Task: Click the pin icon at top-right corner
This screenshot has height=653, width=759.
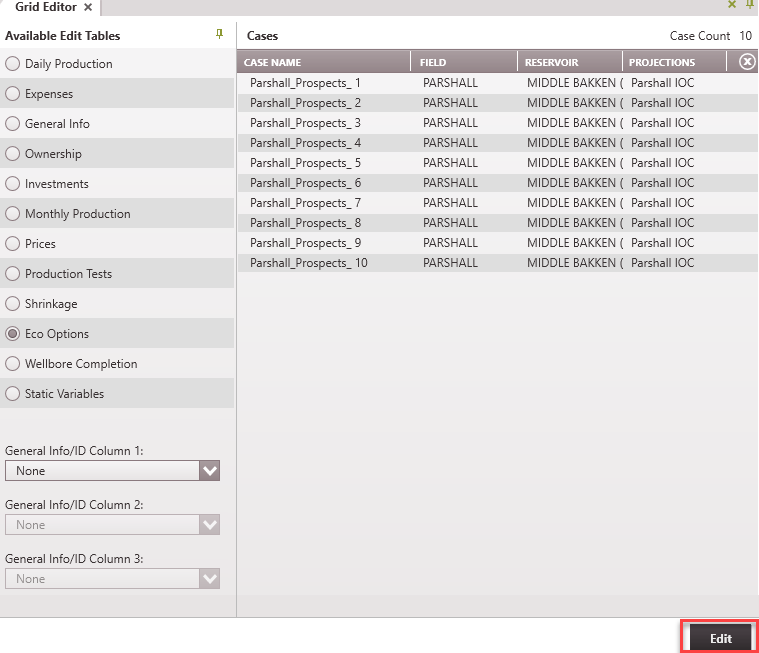Action: point(750,5)
